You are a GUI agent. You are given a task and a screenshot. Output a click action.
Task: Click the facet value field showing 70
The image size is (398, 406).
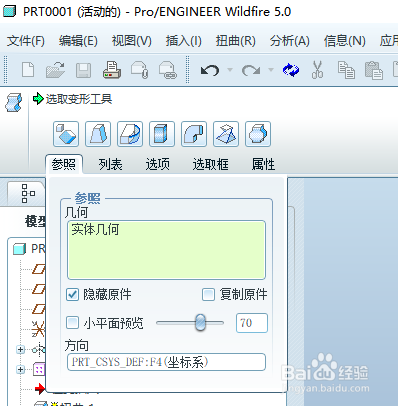tap(252, 323)
